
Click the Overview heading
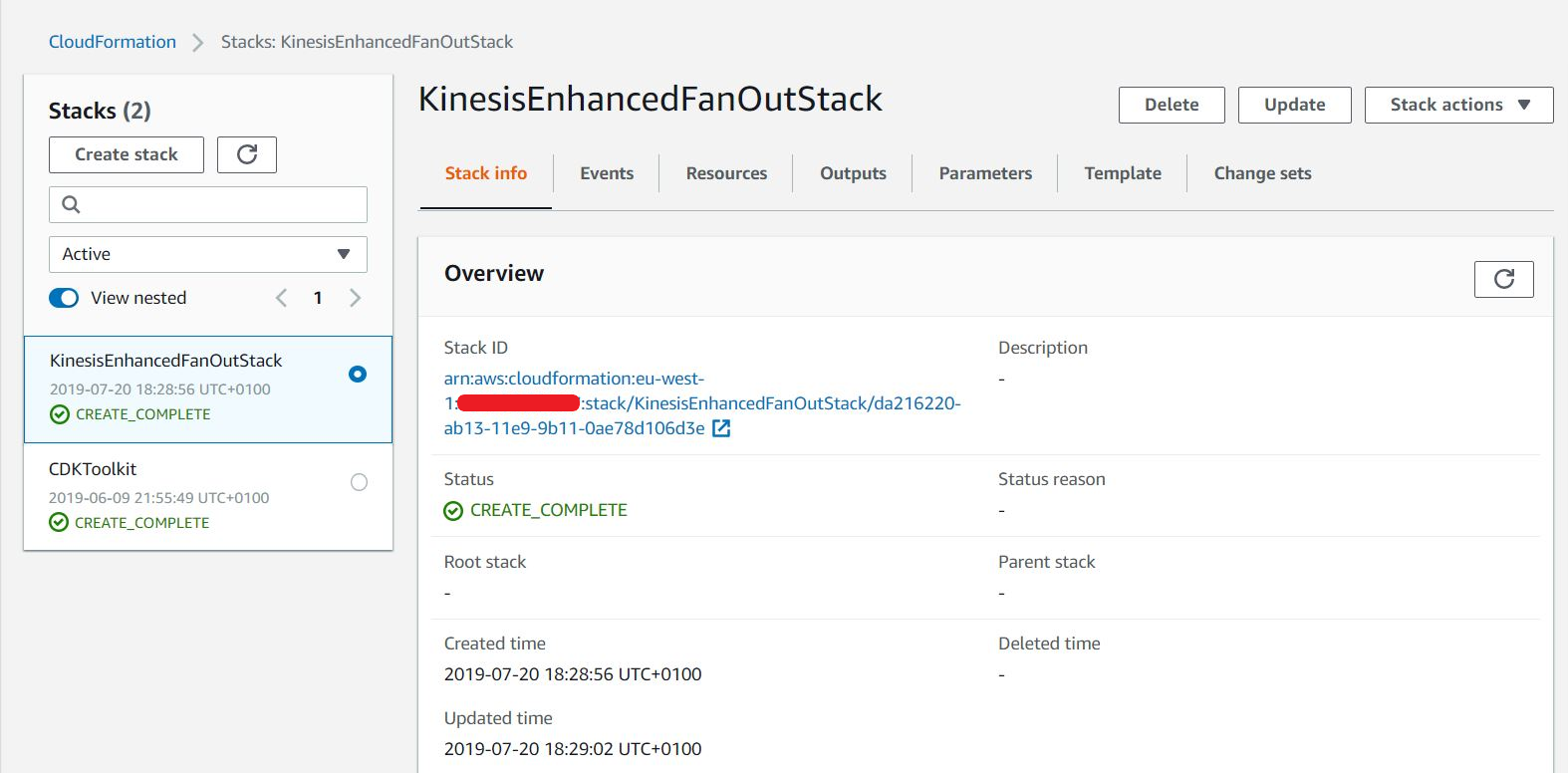tap(494, 273)
